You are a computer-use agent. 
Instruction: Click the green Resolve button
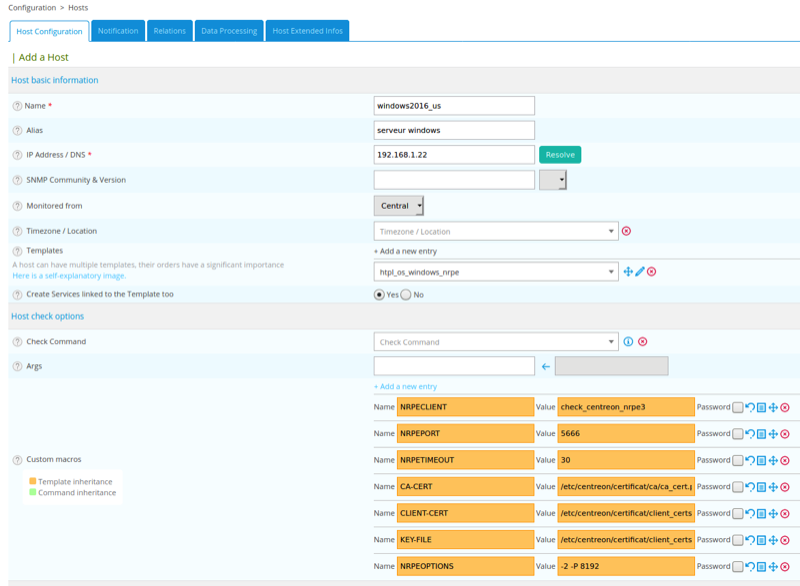tap(560, 155)
